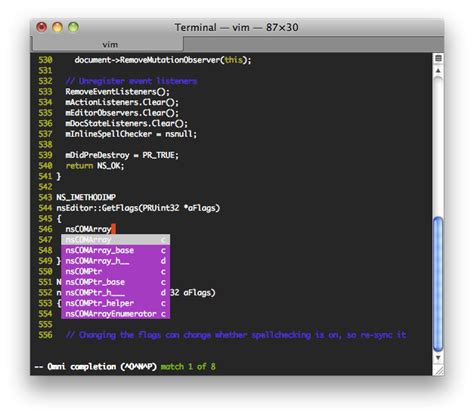Click the 'Changing the flags' comment line

tap(236, 335)
